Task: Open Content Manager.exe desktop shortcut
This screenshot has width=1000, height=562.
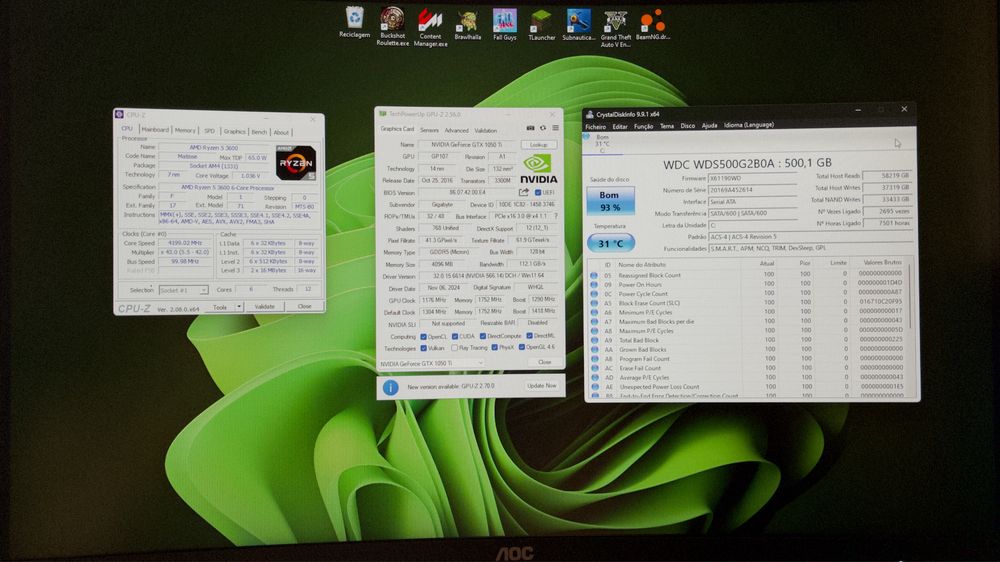Action: click(430, 27)
